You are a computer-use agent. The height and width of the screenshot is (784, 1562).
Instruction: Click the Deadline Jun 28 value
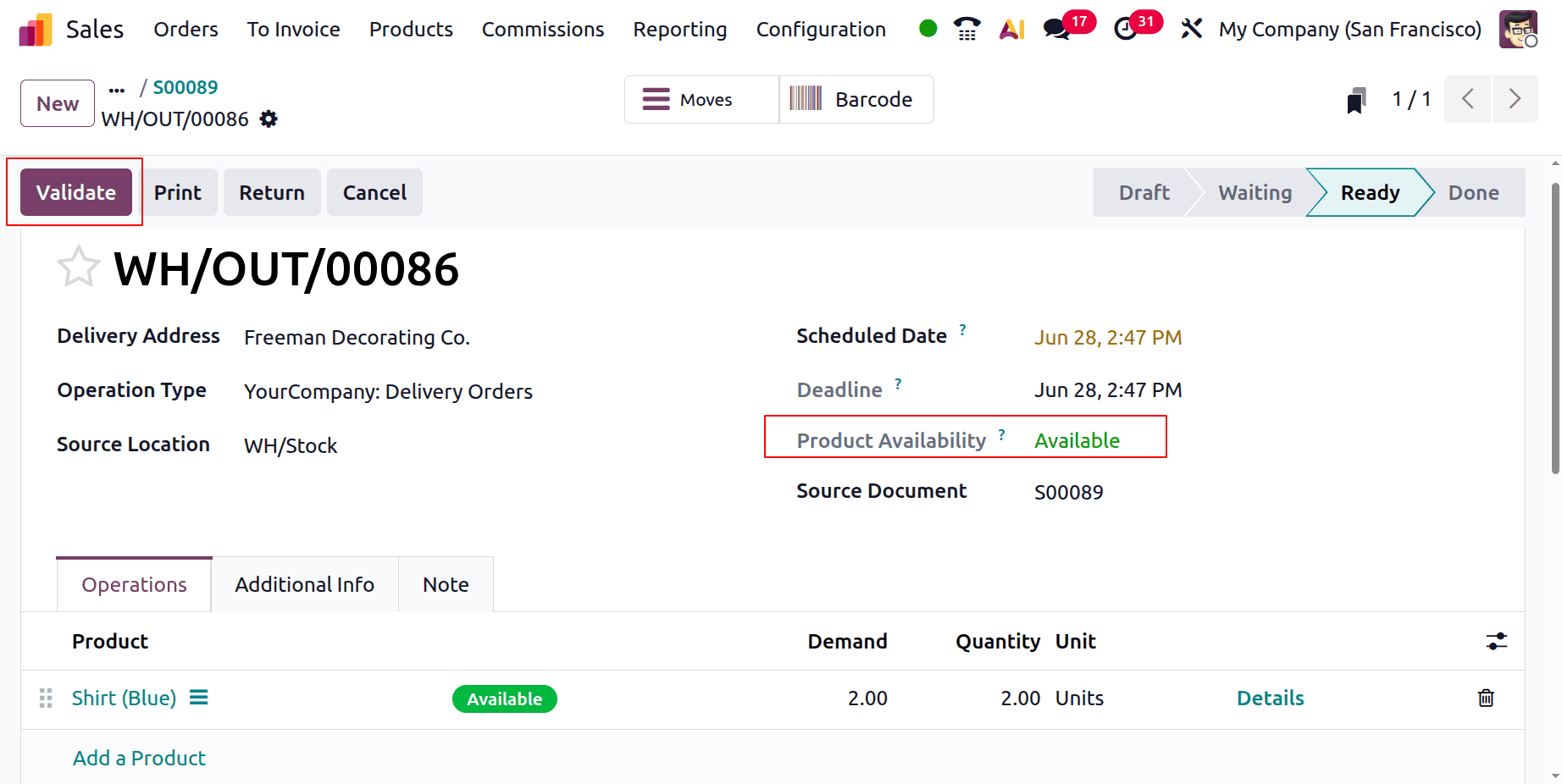click(1107, 389)
